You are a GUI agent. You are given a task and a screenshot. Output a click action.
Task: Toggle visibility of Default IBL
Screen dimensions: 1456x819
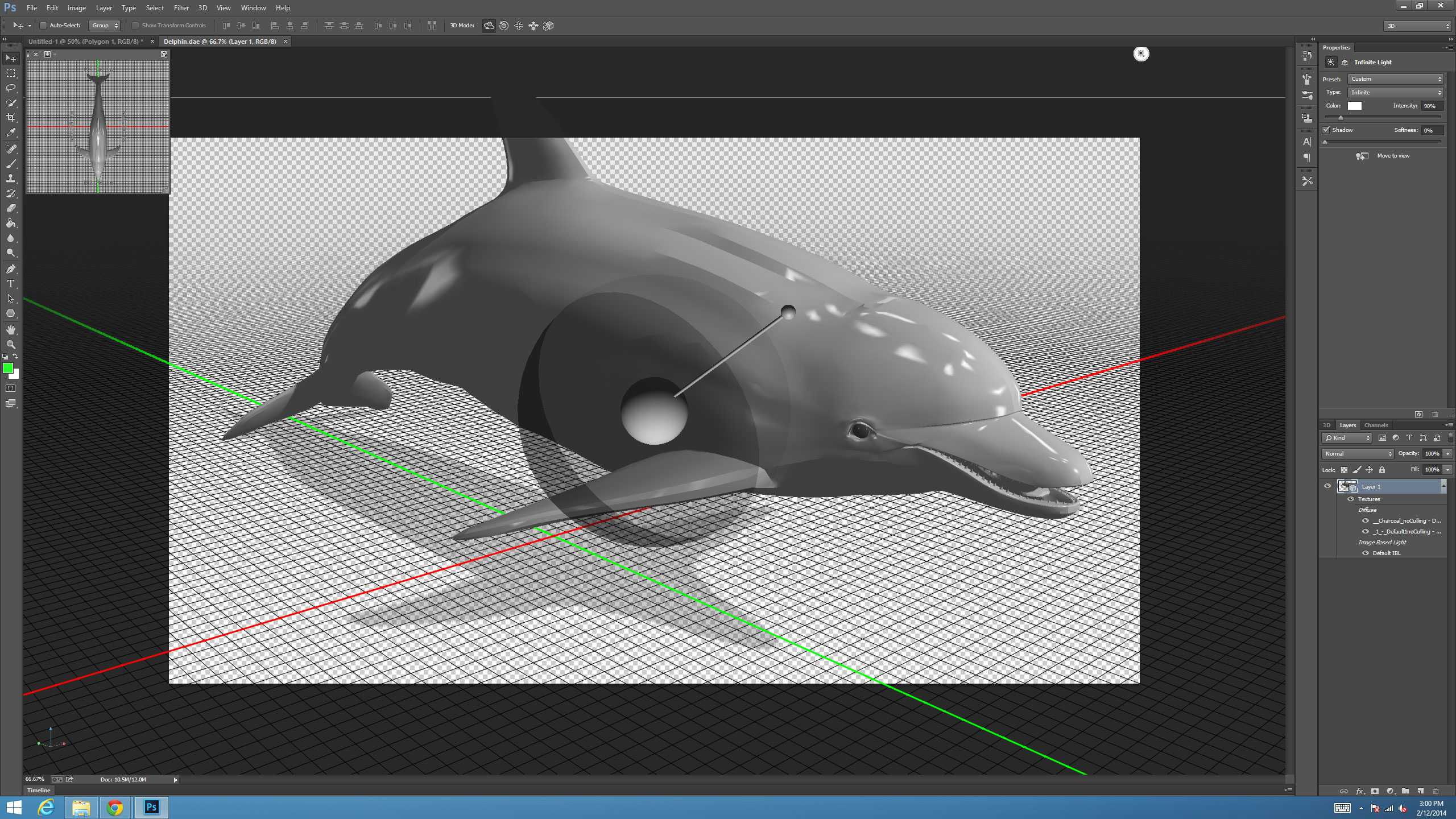[x=1364, y=553]
